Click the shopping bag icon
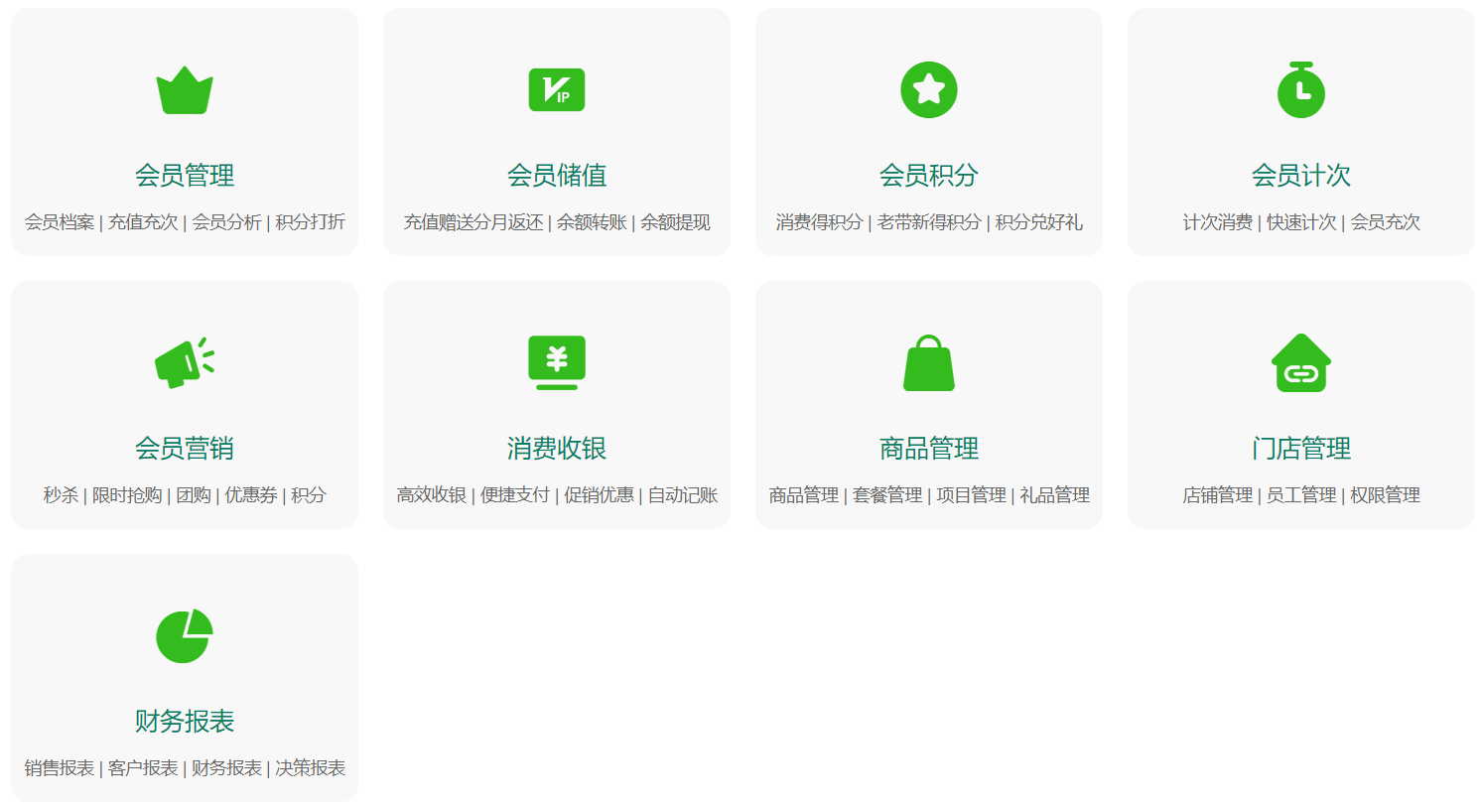 click(929, 363)
